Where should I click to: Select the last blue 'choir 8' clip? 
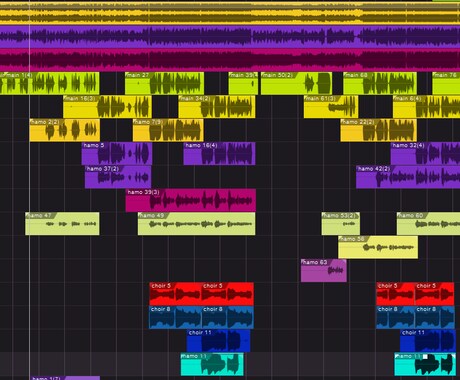[x=434, y=317]
